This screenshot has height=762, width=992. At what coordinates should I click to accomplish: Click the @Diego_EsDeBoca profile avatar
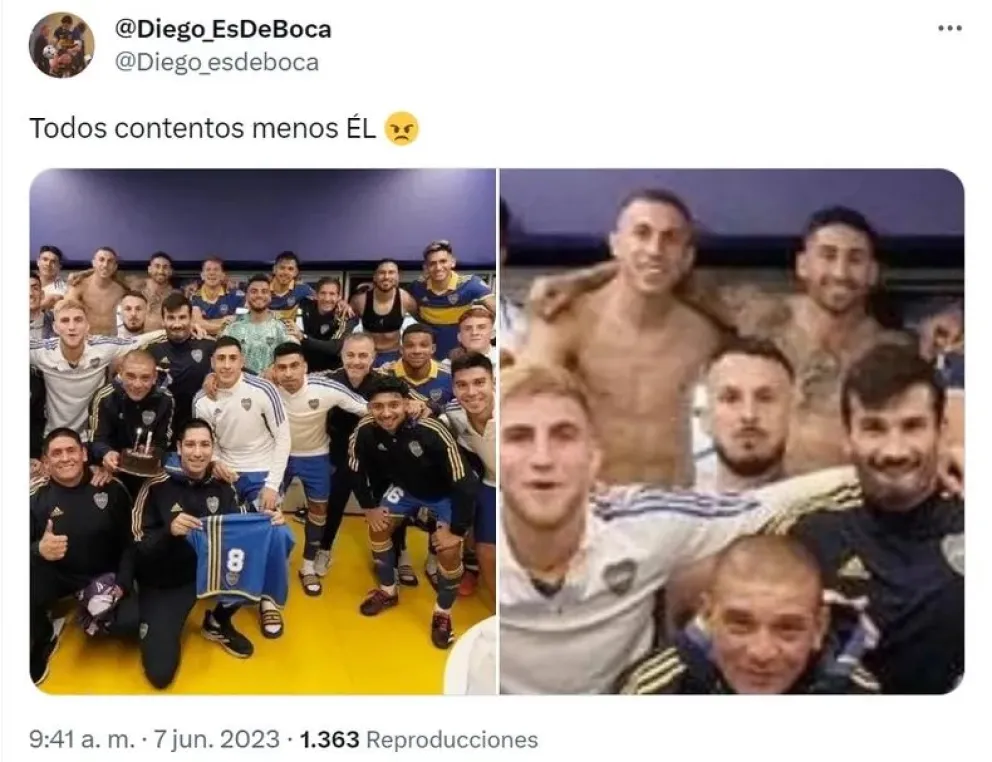click(61, 45)
